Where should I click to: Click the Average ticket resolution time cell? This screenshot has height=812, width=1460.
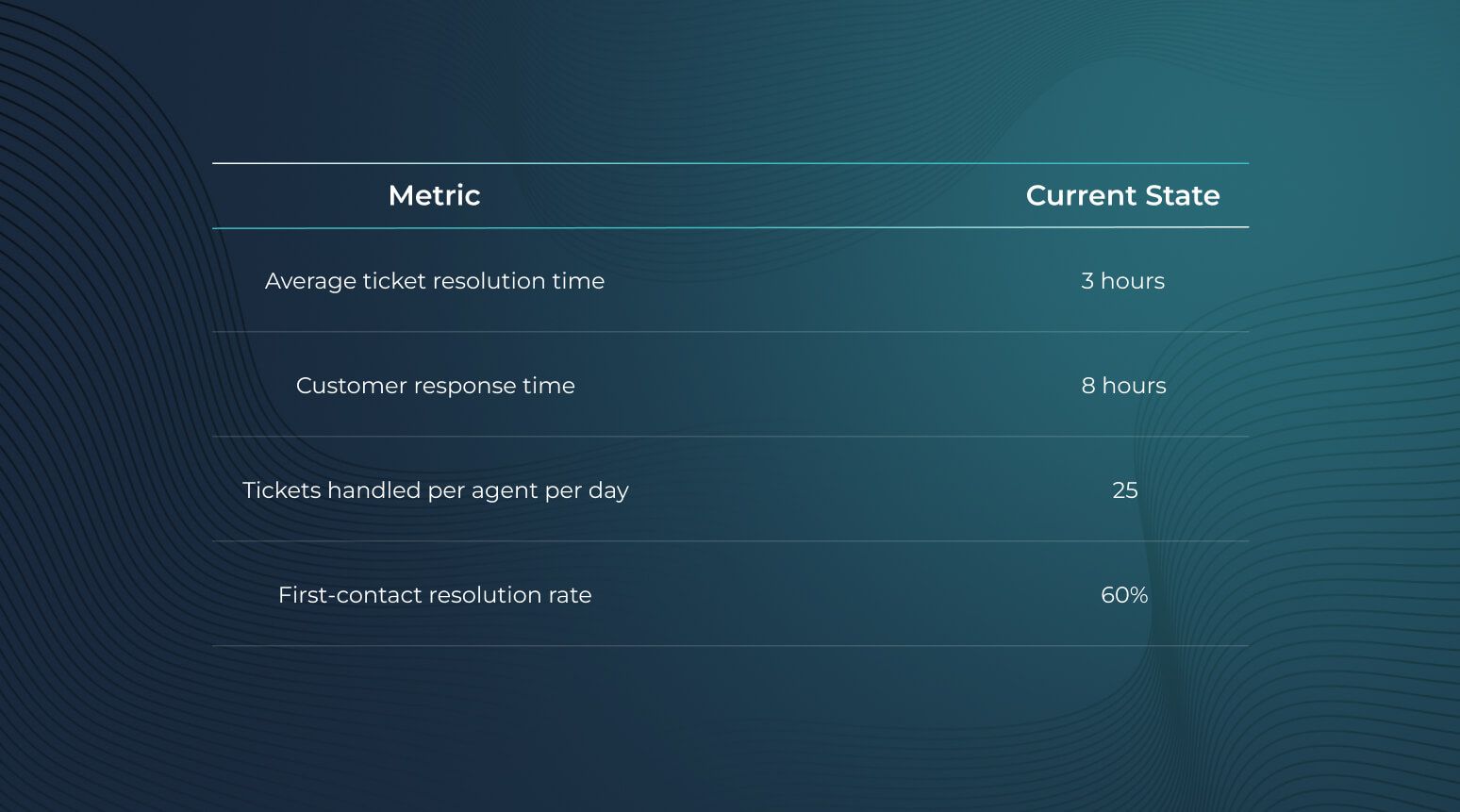click(x=435, y=281)
